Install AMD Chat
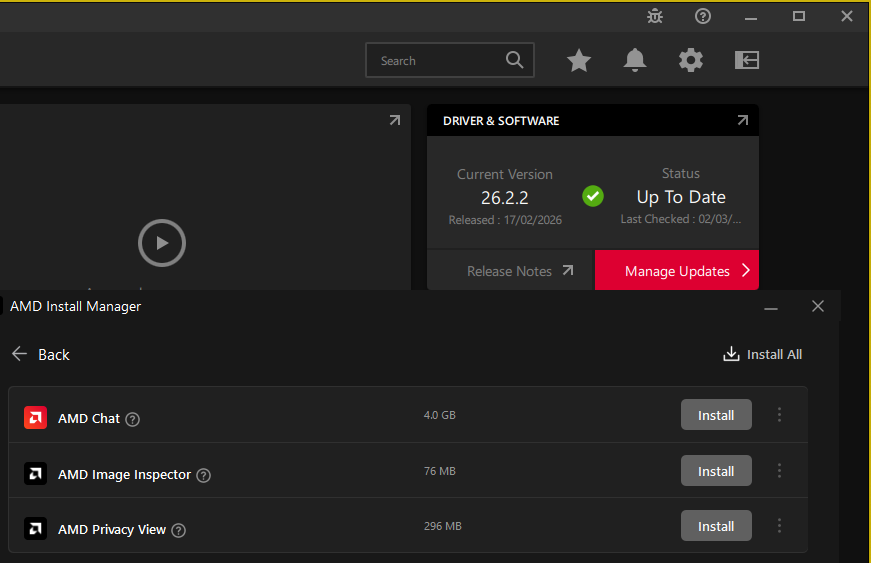Screen dimensions: 871x563 click(716, 415)
